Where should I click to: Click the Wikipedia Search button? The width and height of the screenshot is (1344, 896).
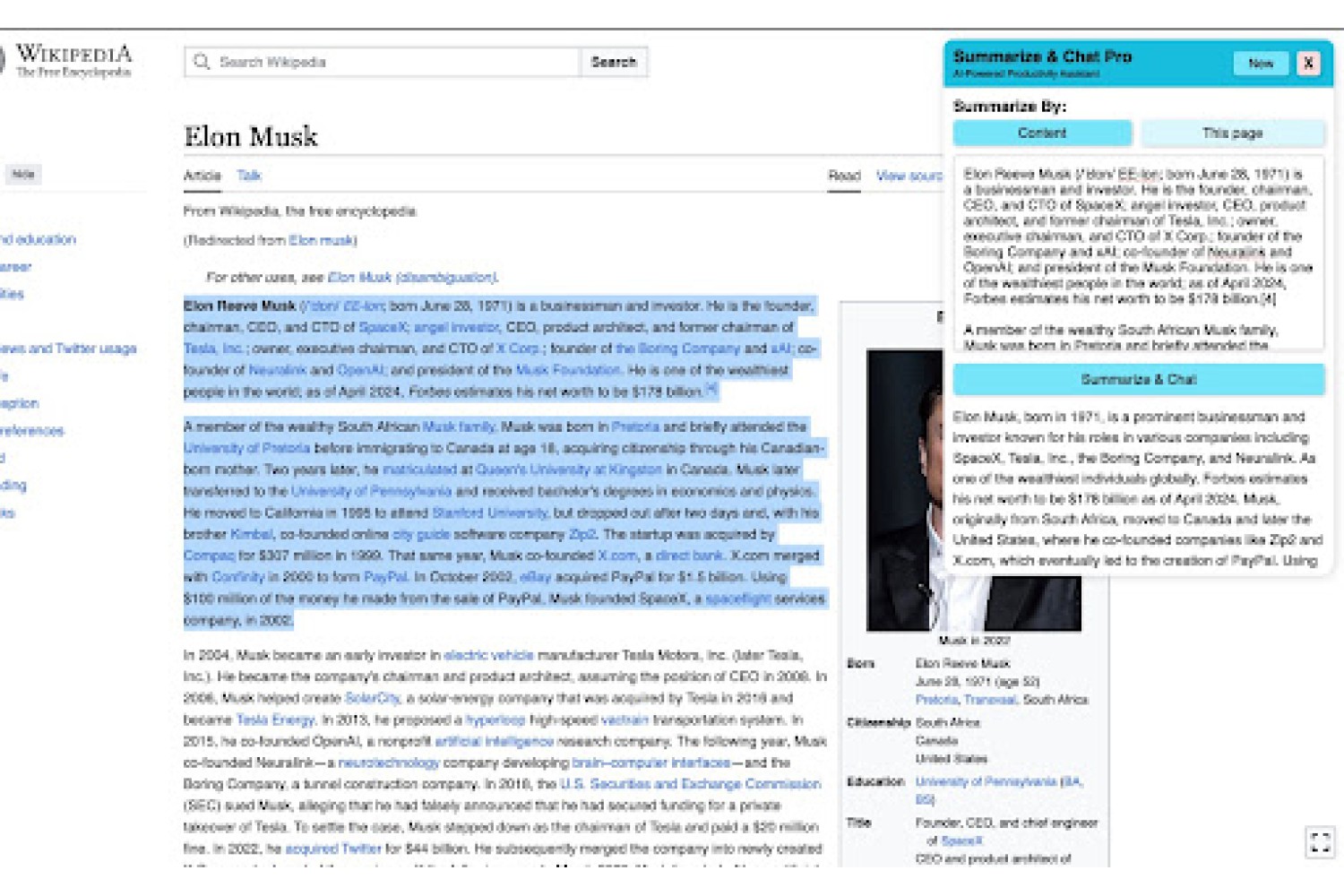tap(614, 62)
